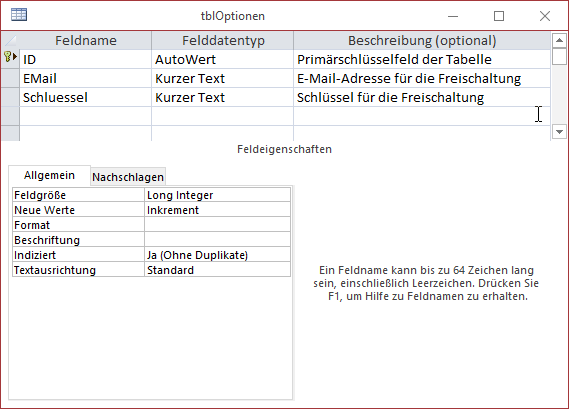Select the row selector for EMail field
The height and width of the screenshot is (409, 569).
click(x=10, y=78)
